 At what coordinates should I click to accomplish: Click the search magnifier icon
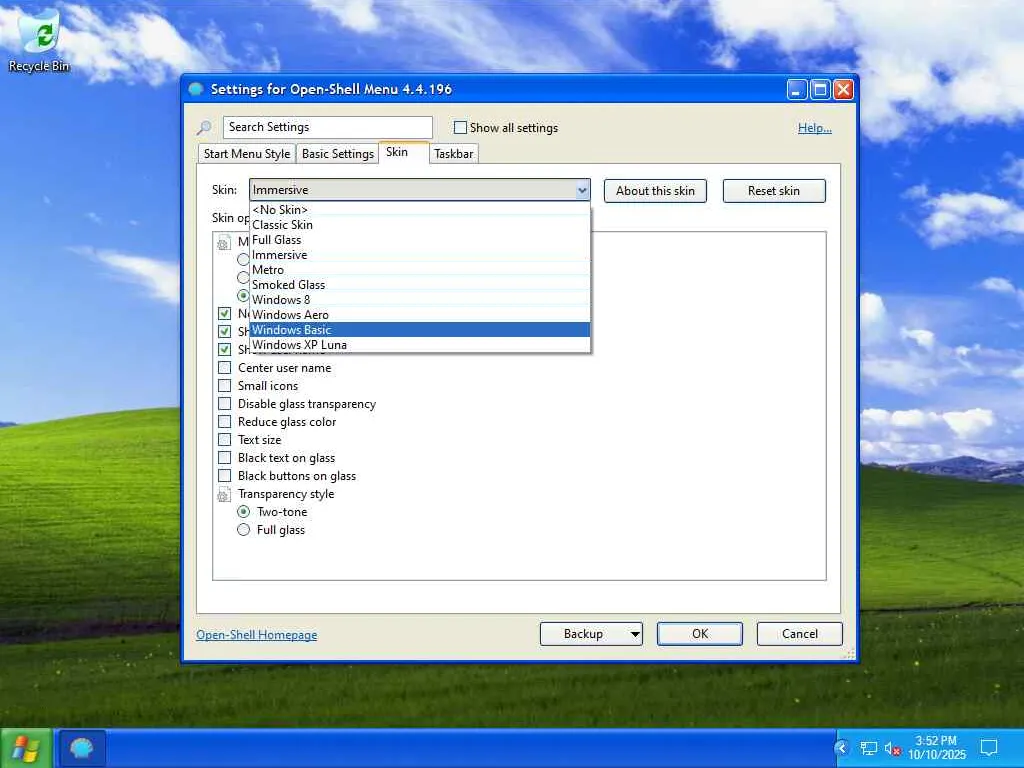[x=204, y=127]
